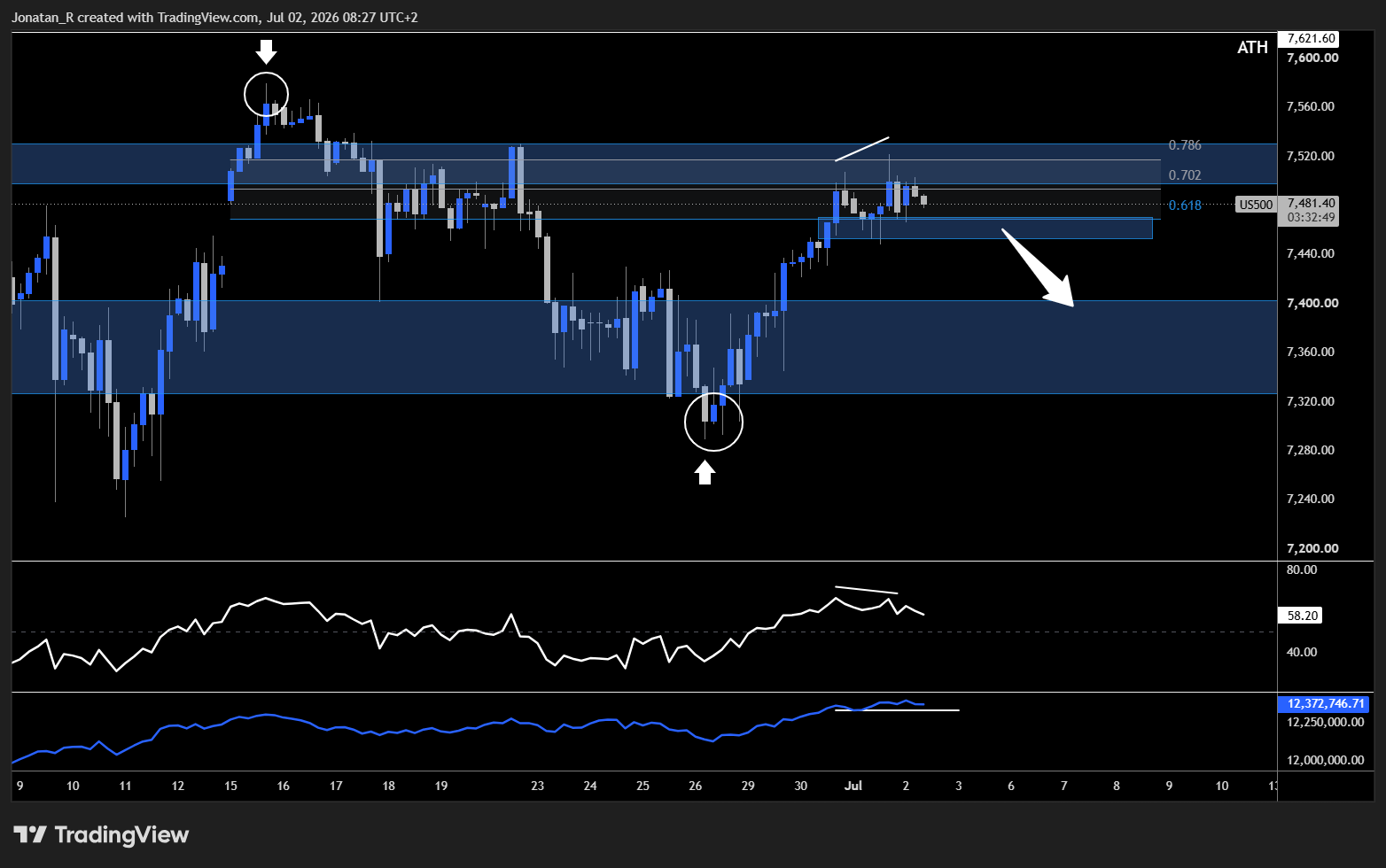Image resolution: width=1386 pixels, height=868 pixels.
Task: Click date 29 on the time axis
Action: click(748, 786)
